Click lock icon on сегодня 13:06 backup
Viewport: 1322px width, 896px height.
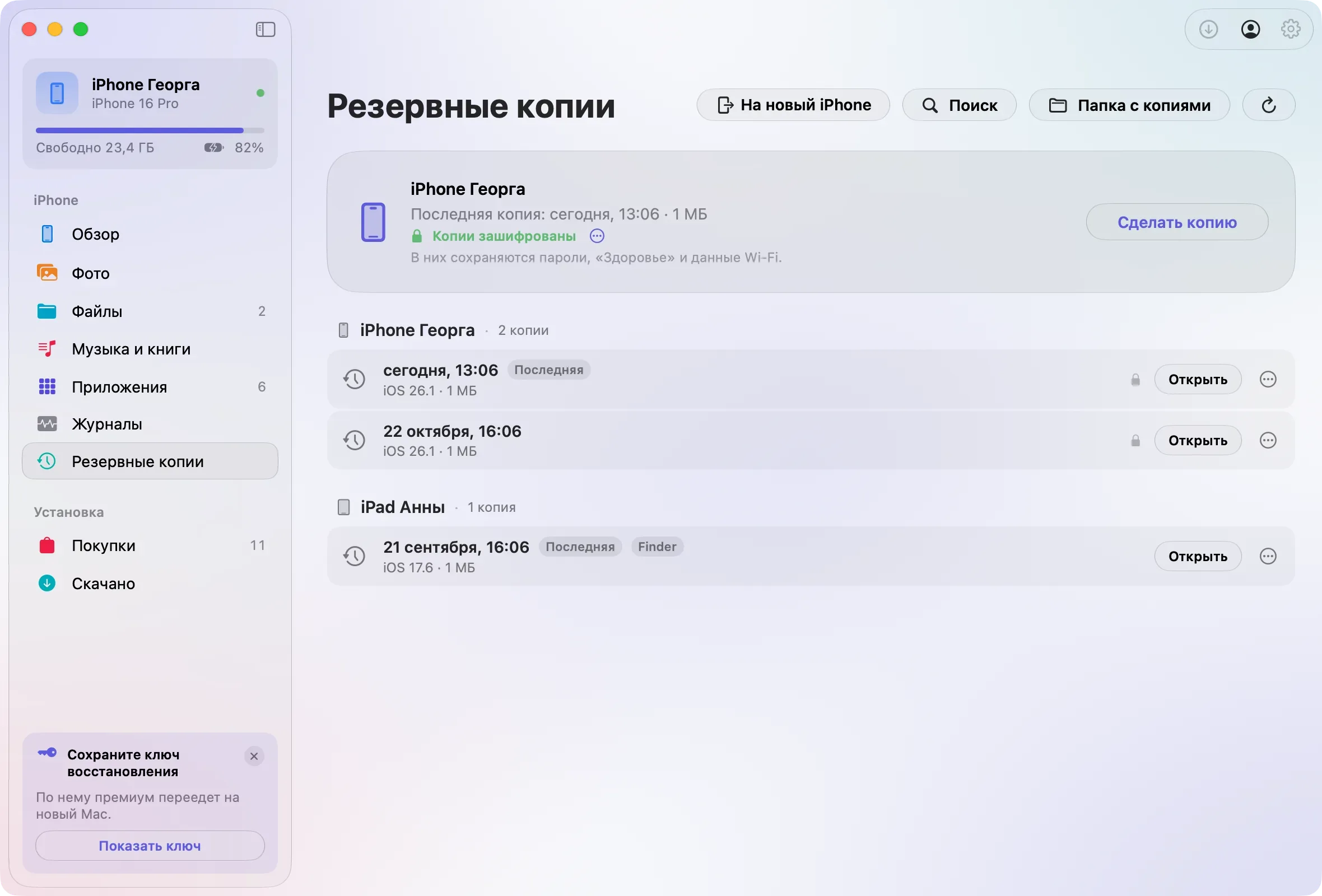(x=1135, y=379)
